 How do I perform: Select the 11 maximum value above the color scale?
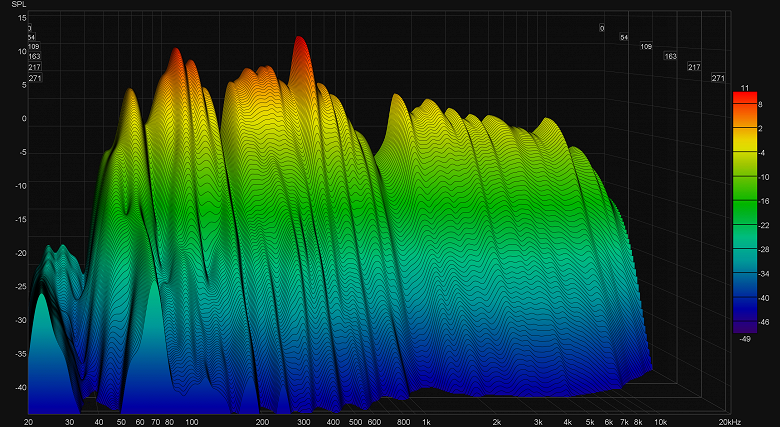tap(745, 88)
